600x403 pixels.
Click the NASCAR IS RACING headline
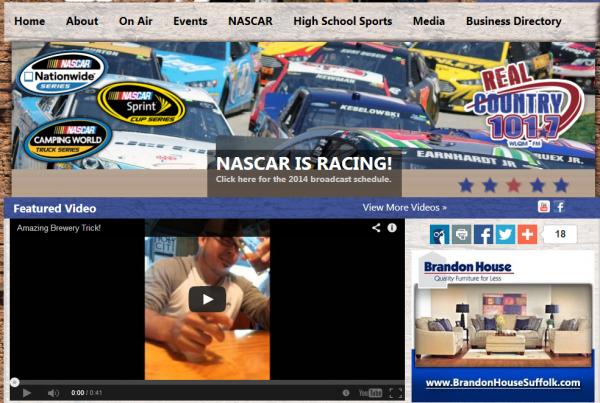304,163
